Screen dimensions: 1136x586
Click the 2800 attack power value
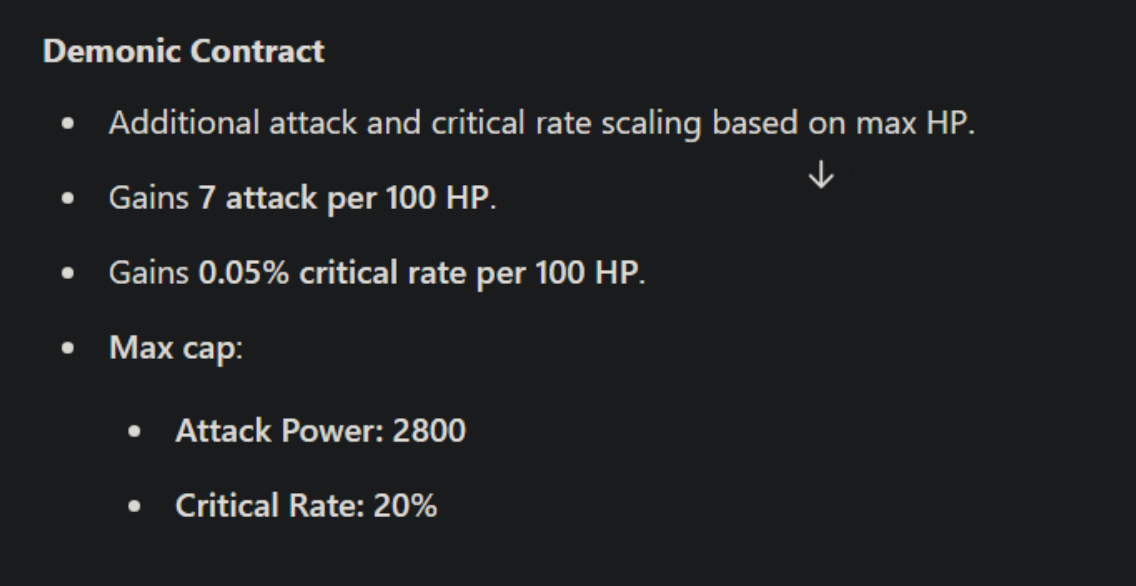point(430,430)
